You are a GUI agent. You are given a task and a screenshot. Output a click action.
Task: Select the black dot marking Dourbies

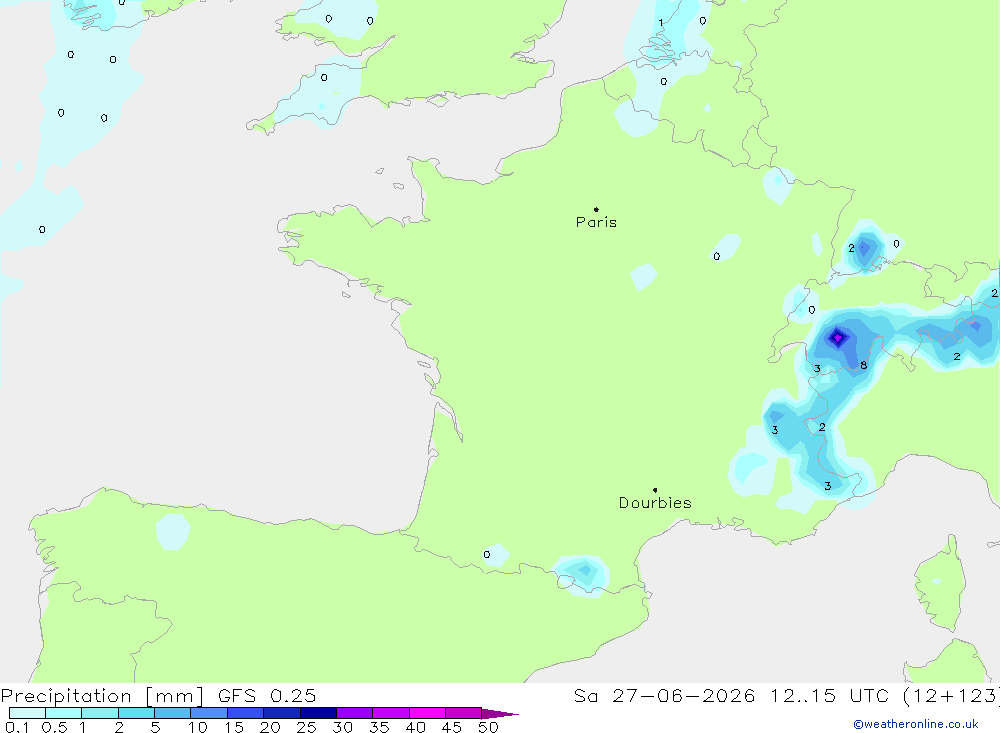pos(655,490)
